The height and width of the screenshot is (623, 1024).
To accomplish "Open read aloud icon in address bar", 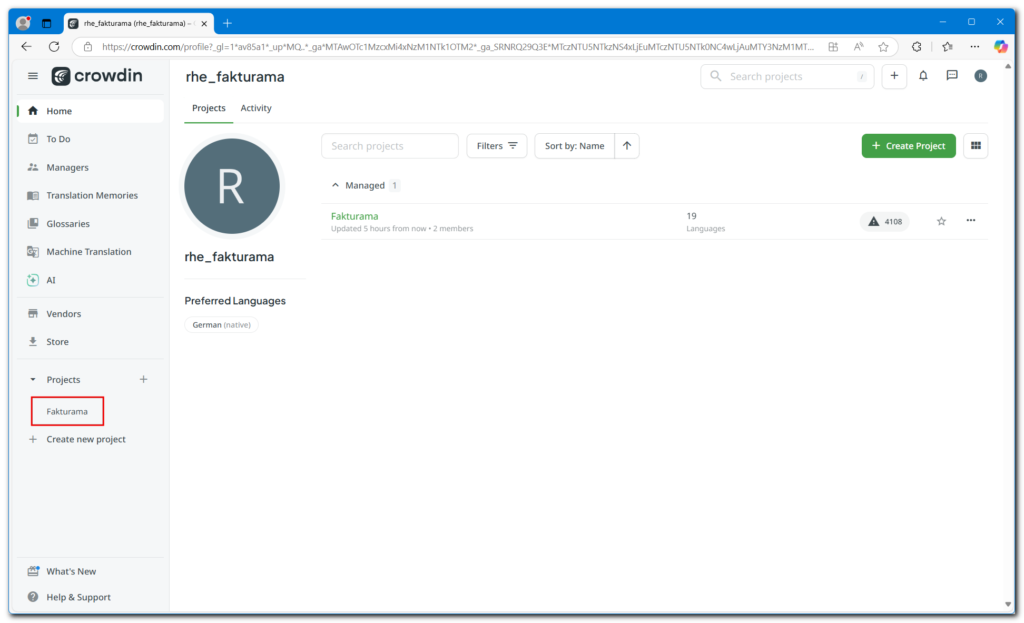I will [858, 47].
